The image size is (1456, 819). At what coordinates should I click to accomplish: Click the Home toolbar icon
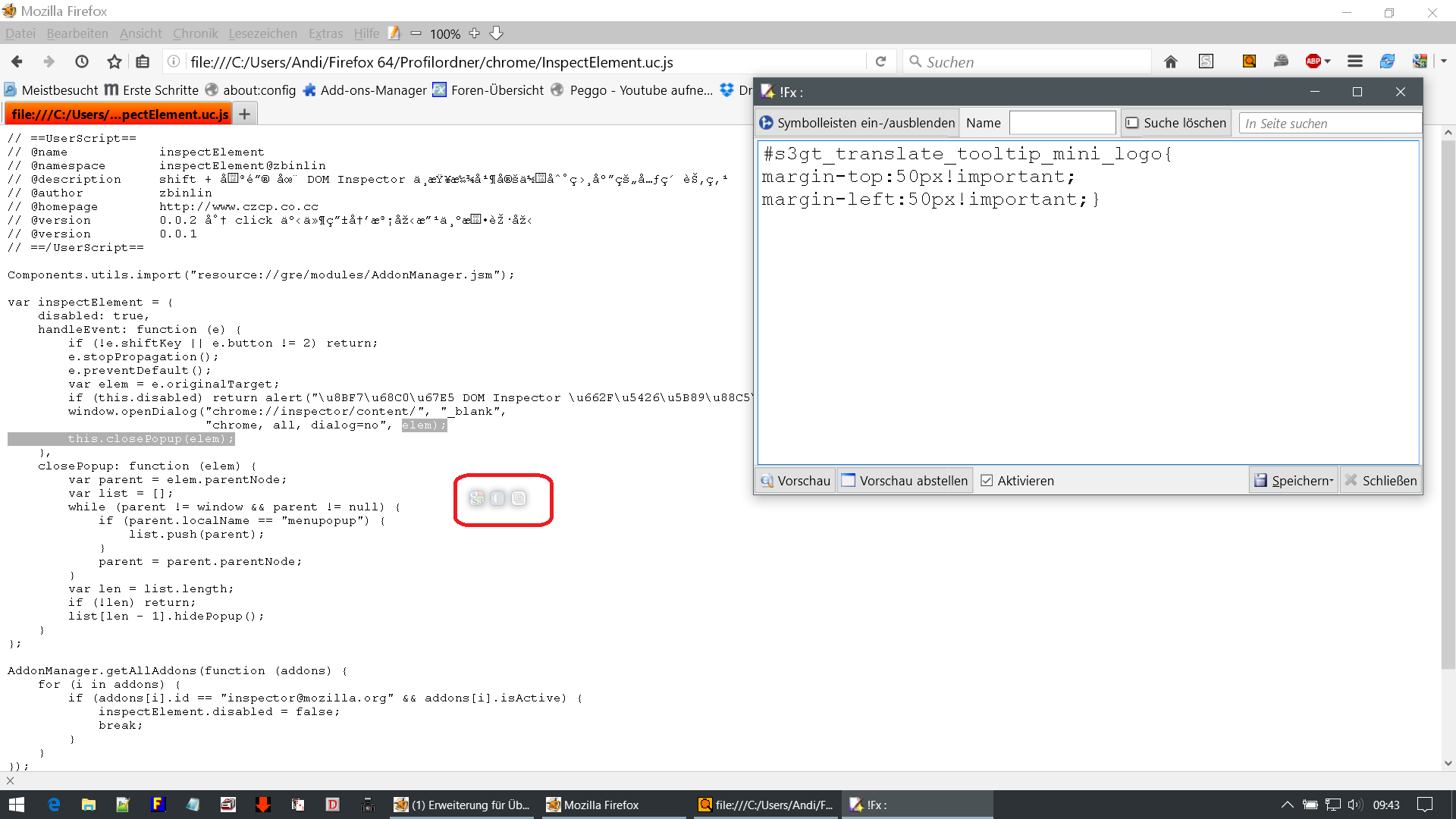click(x=1171, y=62)
